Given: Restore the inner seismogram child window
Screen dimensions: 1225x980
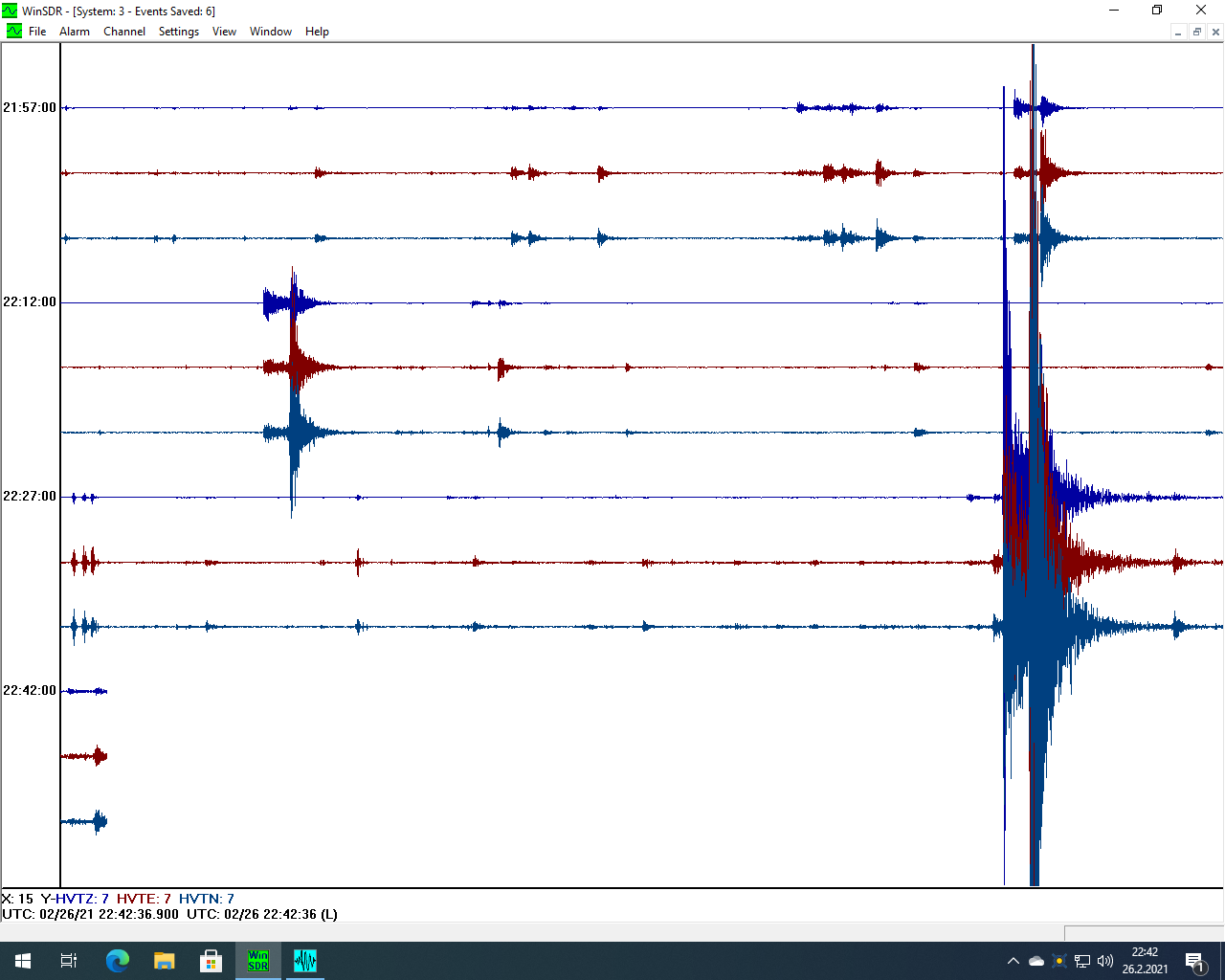Looking at the screenshot, I should [1196, 32].
